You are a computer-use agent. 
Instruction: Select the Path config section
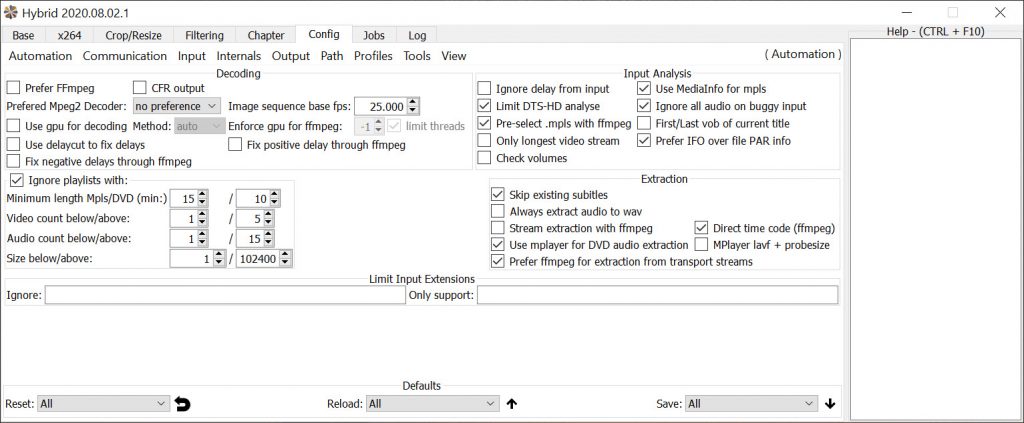pos(332,56)
